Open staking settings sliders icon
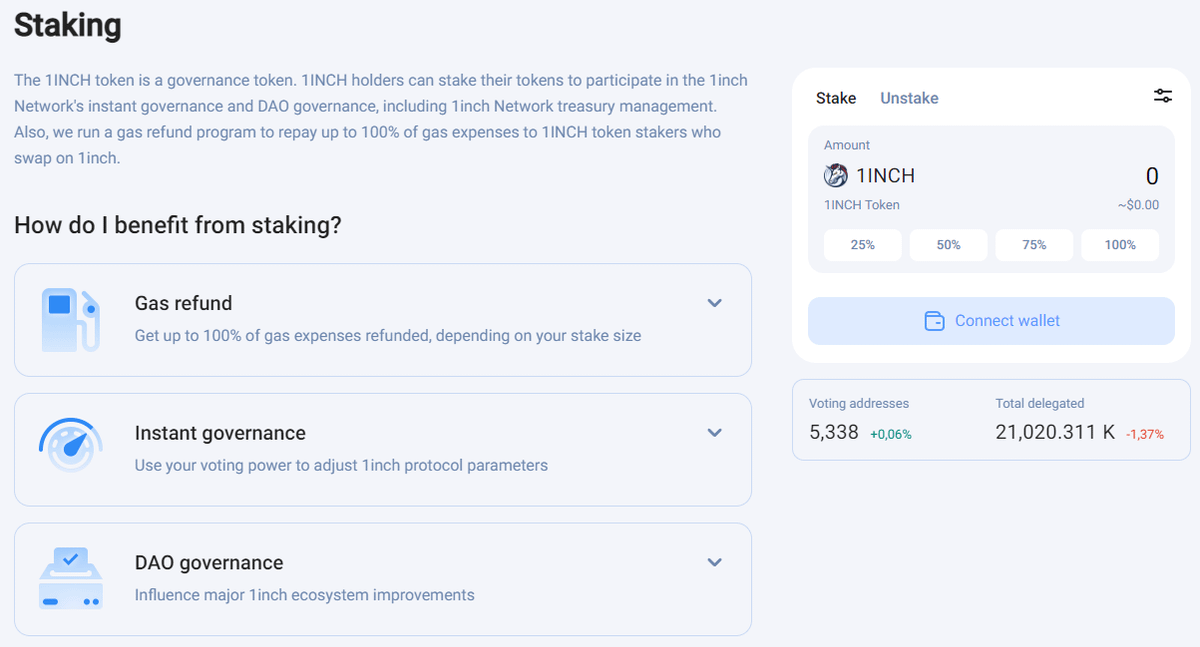 (1162, 96)
